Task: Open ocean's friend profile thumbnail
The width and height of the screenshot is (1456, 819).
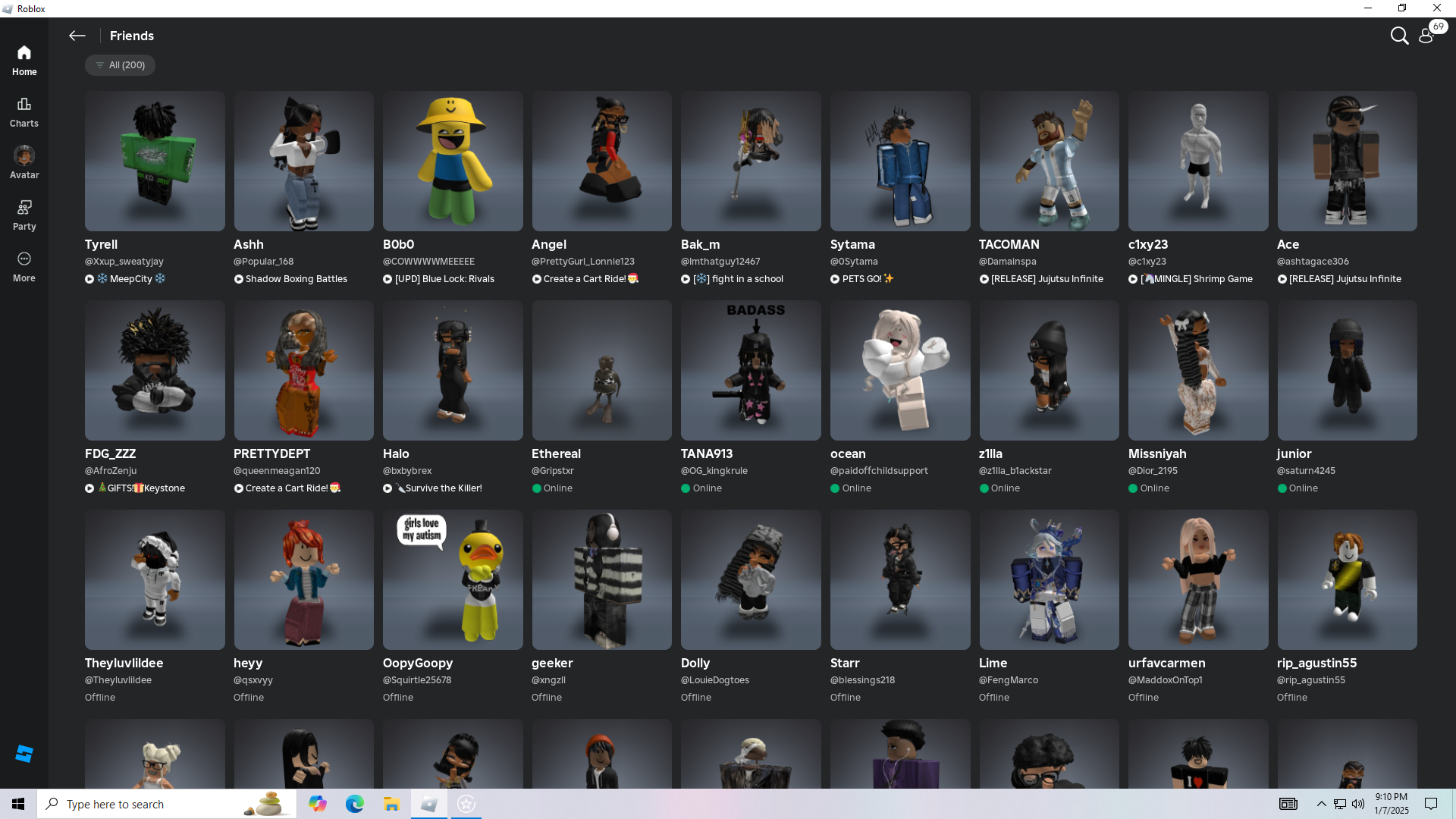Action: (x=899, y=370)
